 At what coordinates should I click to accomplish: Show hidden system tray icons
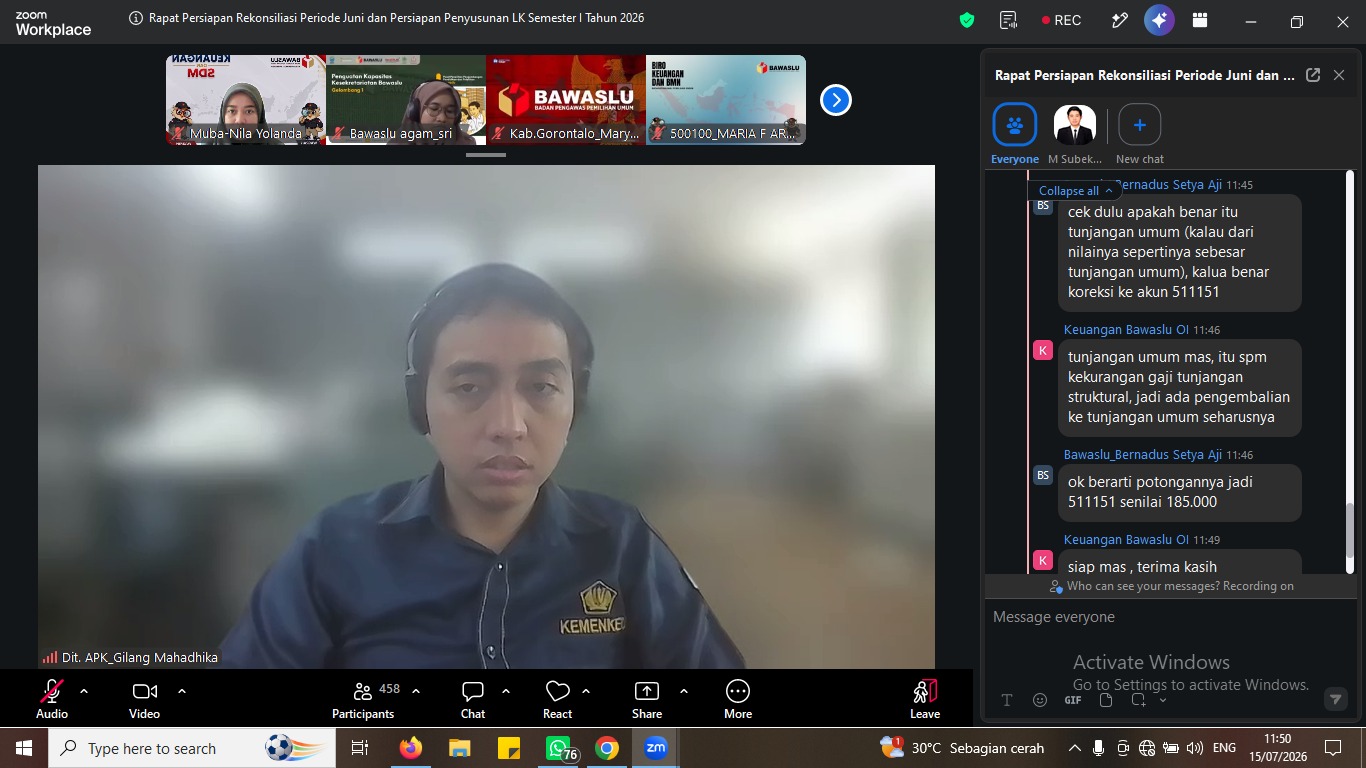point(1075,748)
